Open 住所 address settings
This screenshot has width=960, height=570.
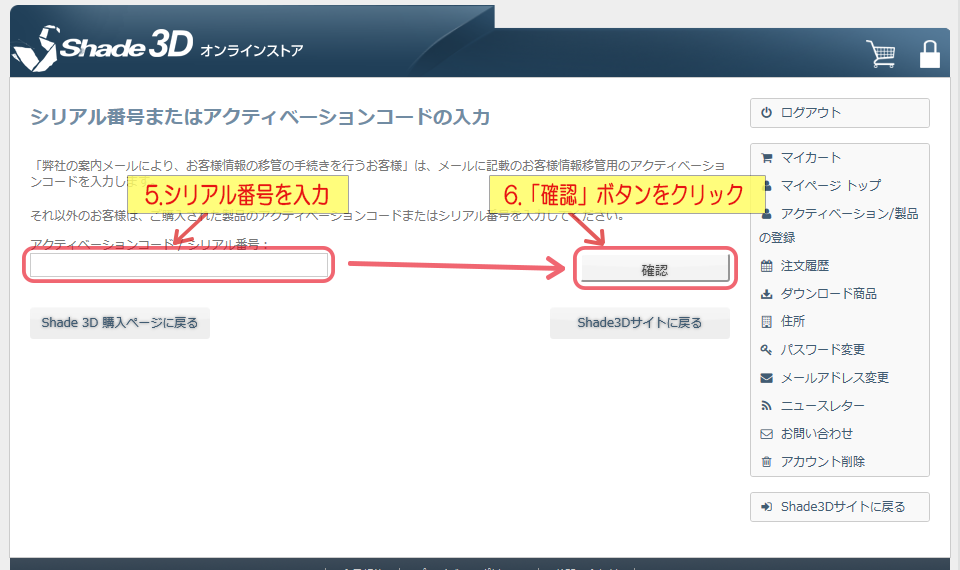tap(792, 322)
